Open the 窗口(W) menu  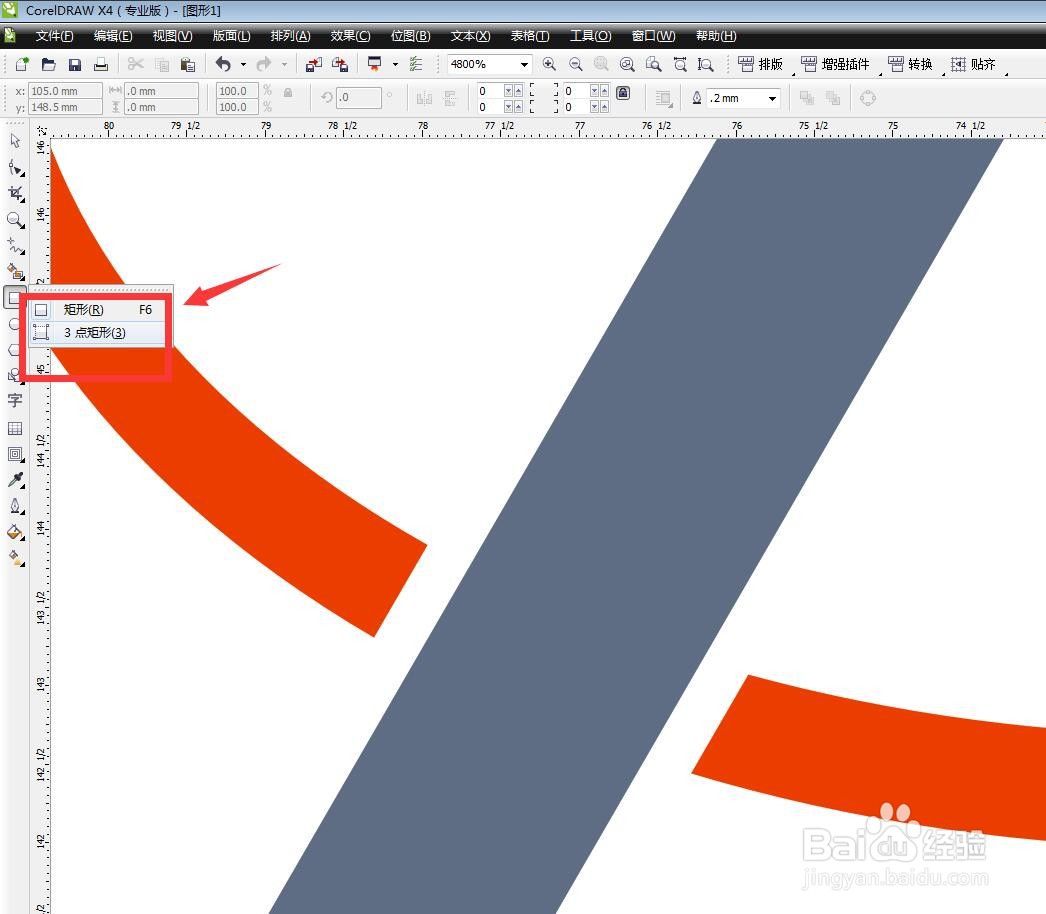click(653, 35)
